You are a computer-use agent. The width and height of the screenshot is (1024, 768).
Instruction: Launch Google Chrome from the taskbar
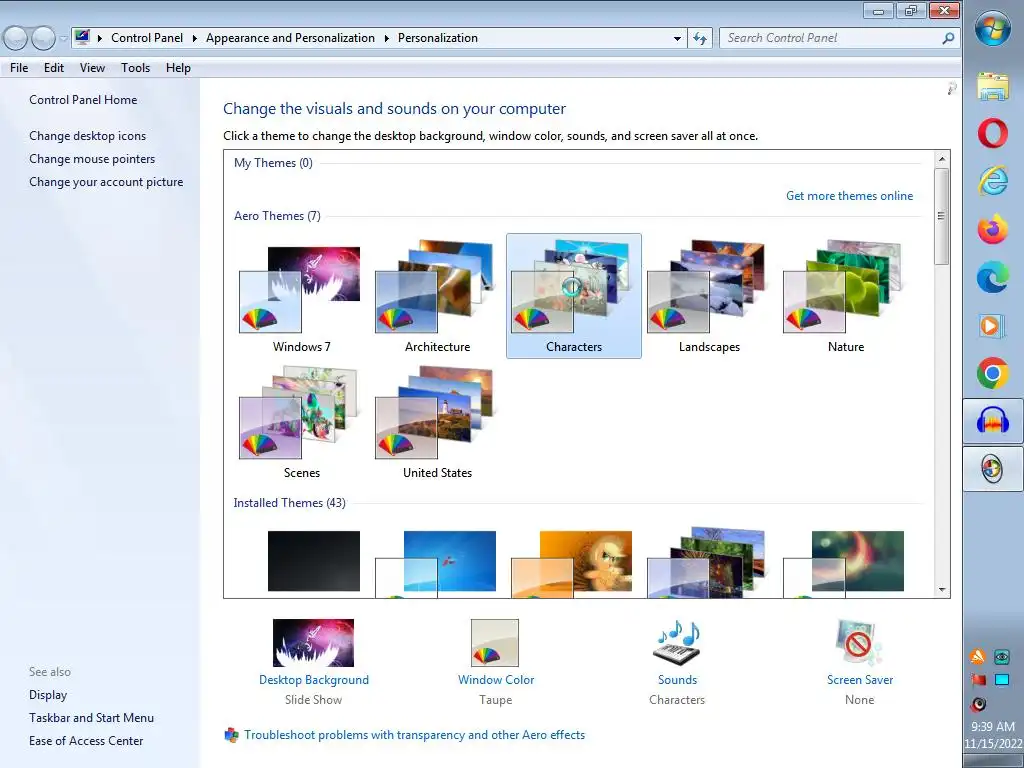[x=993, y=373]
